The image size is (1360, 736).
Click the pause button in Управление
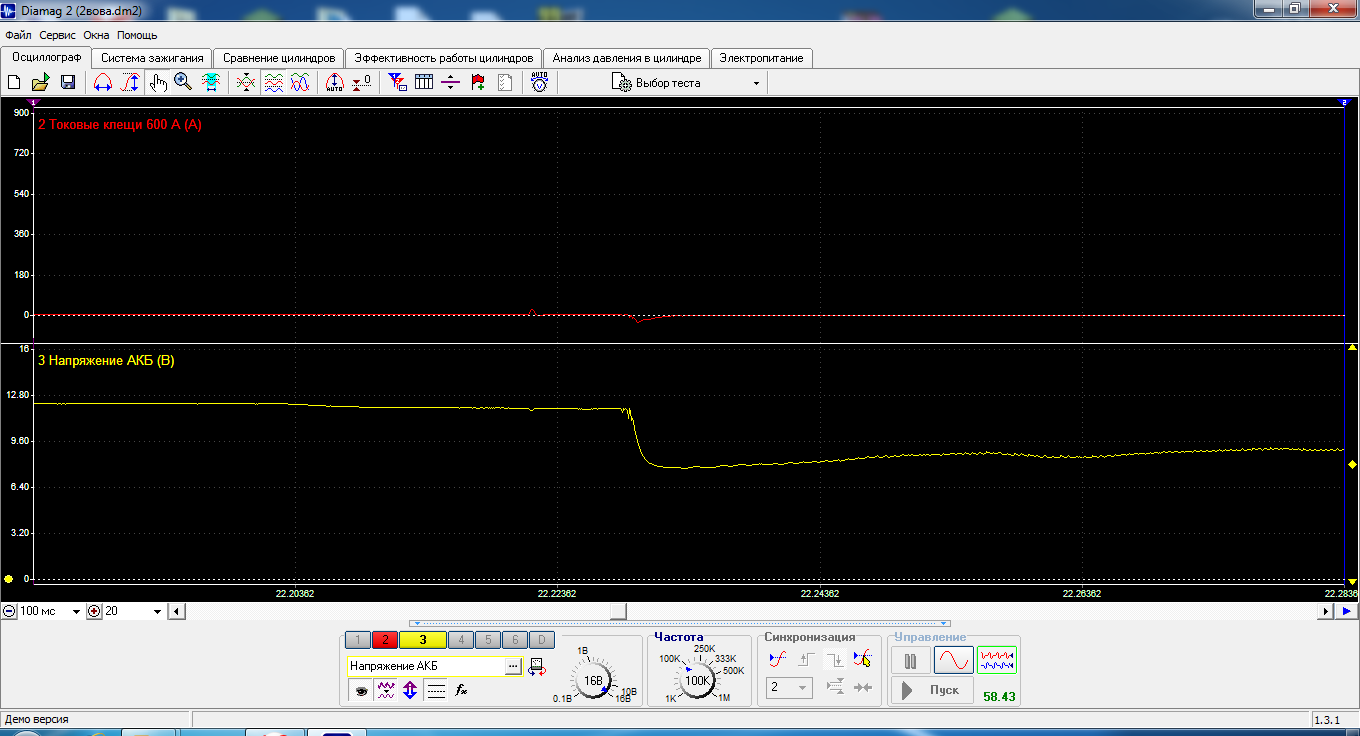(x=910, y=660)
